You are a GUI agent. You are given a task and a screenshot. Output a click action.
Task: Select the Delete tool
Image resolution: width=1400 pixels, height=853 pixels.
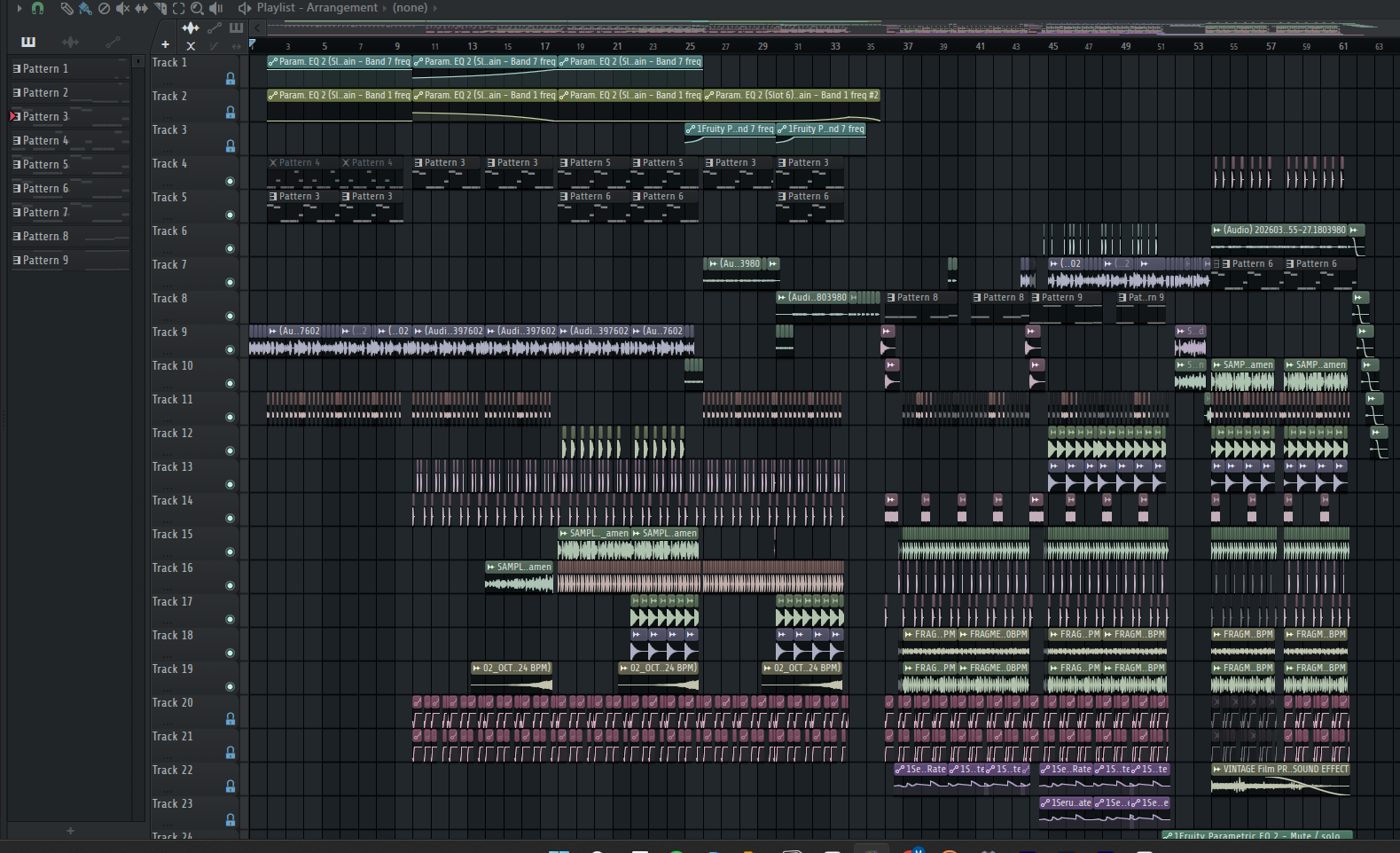(x=104, y=8)
